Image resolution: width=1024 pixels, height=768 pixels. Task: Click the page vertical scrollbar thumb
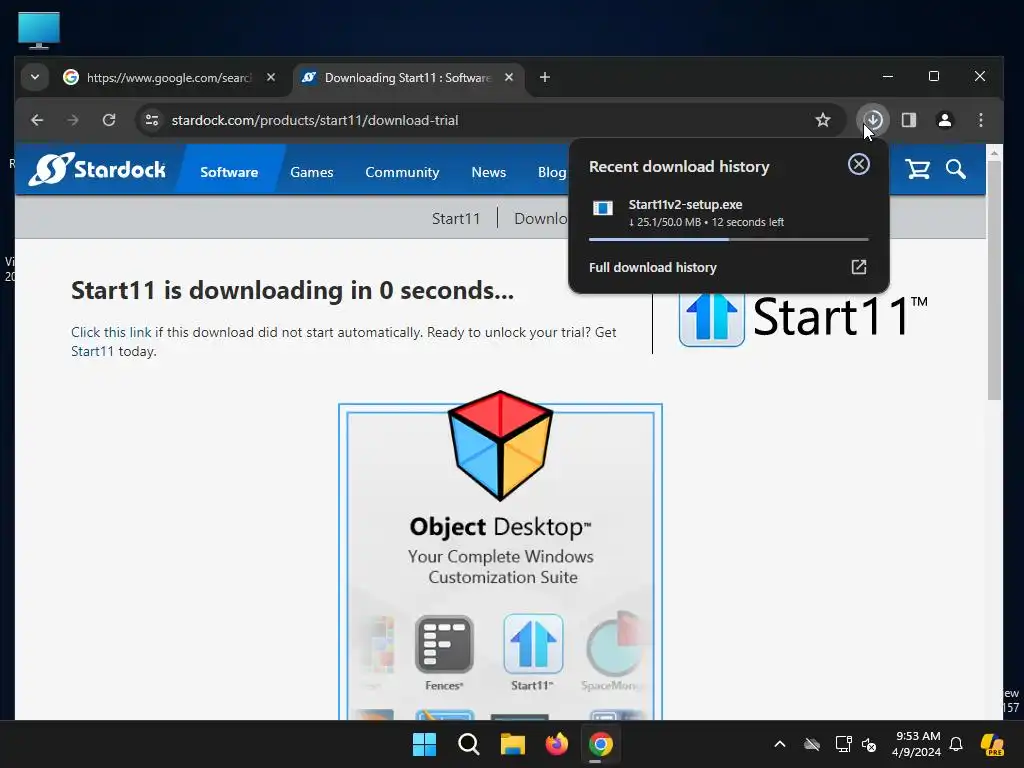click(x=994, y=281)
